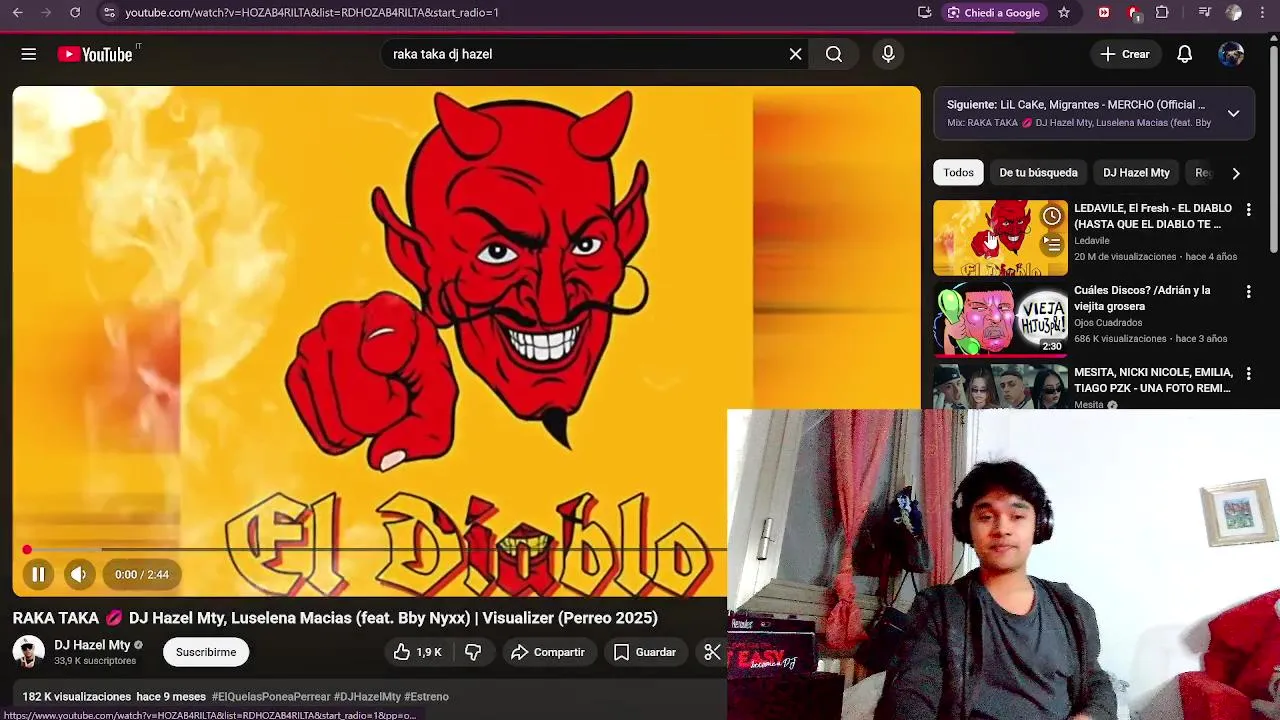The image size is (1280, 720).
Task: Open the EL DIABLO video thumbnail
Action: coord(1000,238)
